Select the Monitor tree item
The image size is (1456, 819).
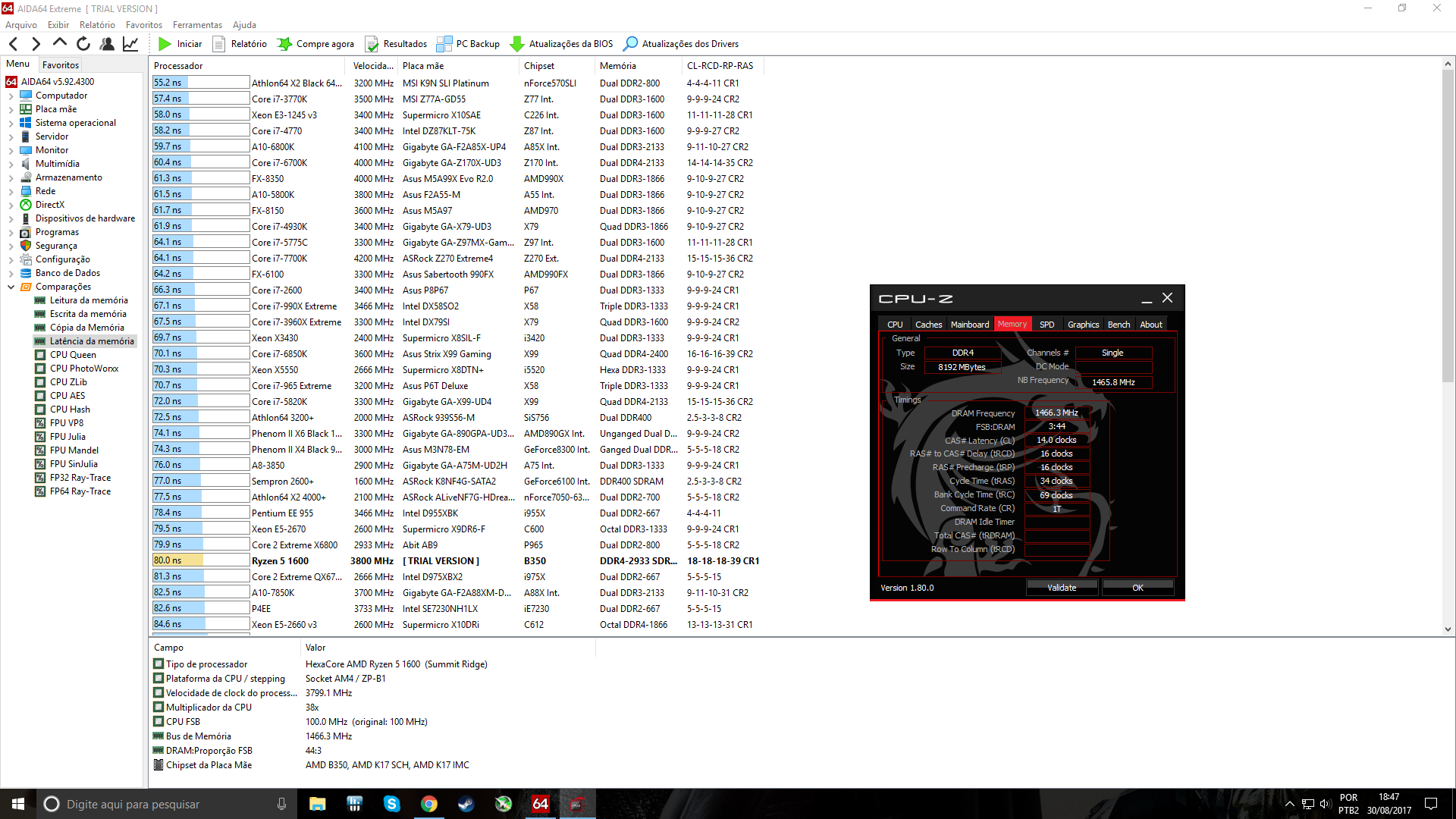coord(52,150)
